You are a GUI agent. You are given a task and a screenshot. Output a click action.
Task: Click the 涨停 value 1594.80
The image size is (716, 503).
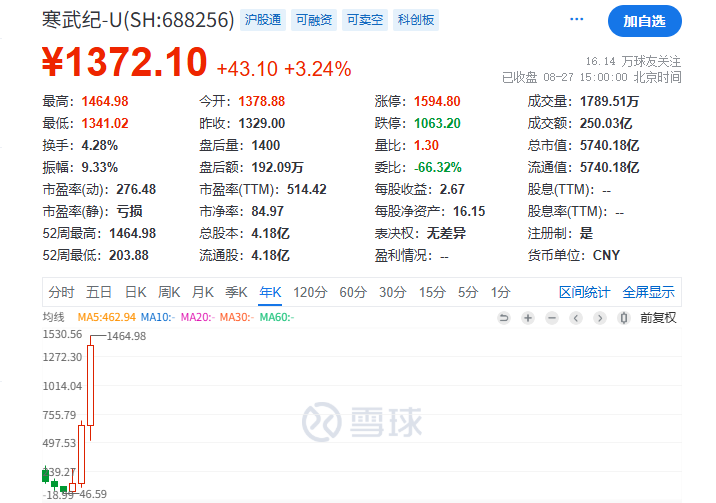437,101
